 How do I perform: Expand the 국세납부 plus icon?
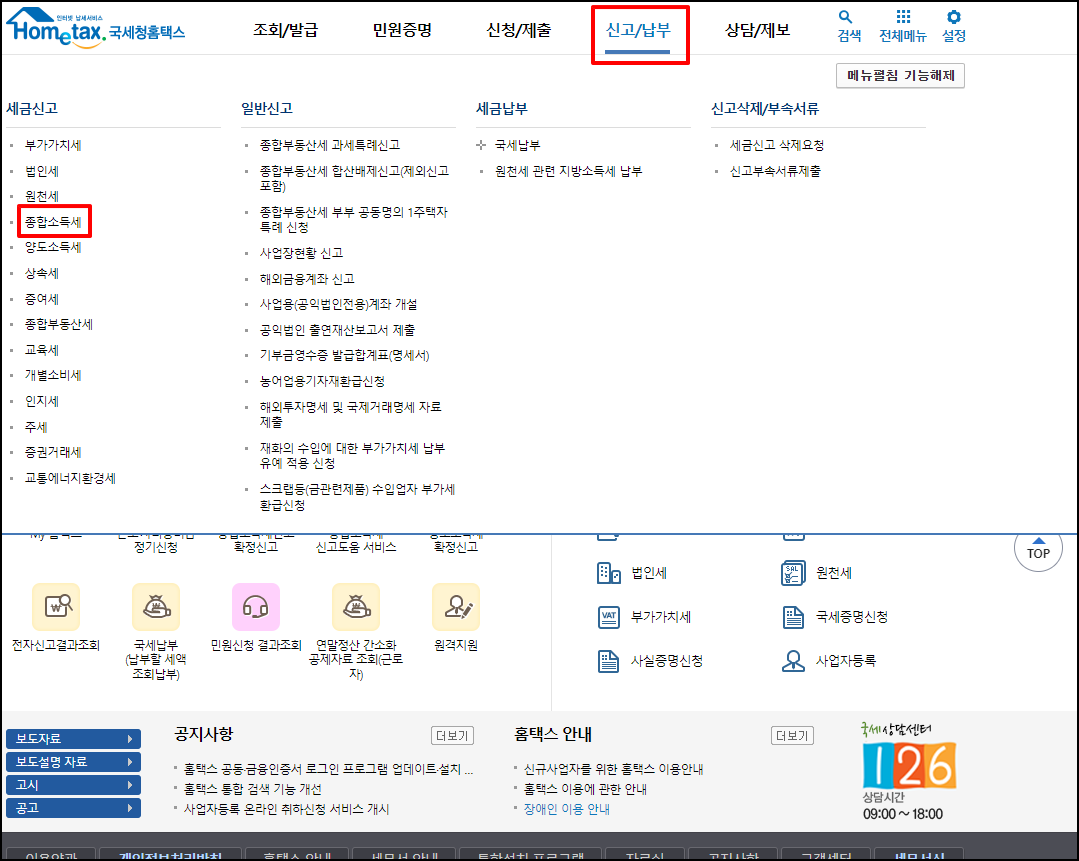point(481,145)
